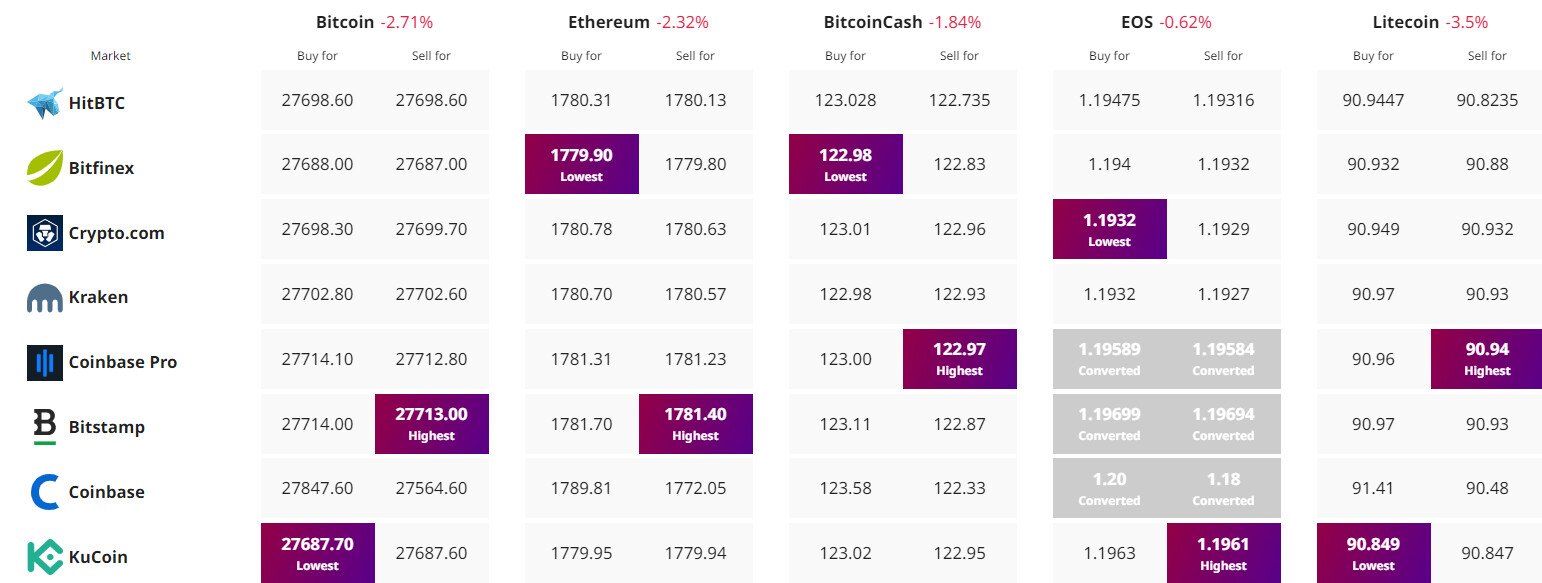
Task: Click Coinbase Pro highest Litecoin sell 90.94
Action: tap(1488, 359)
